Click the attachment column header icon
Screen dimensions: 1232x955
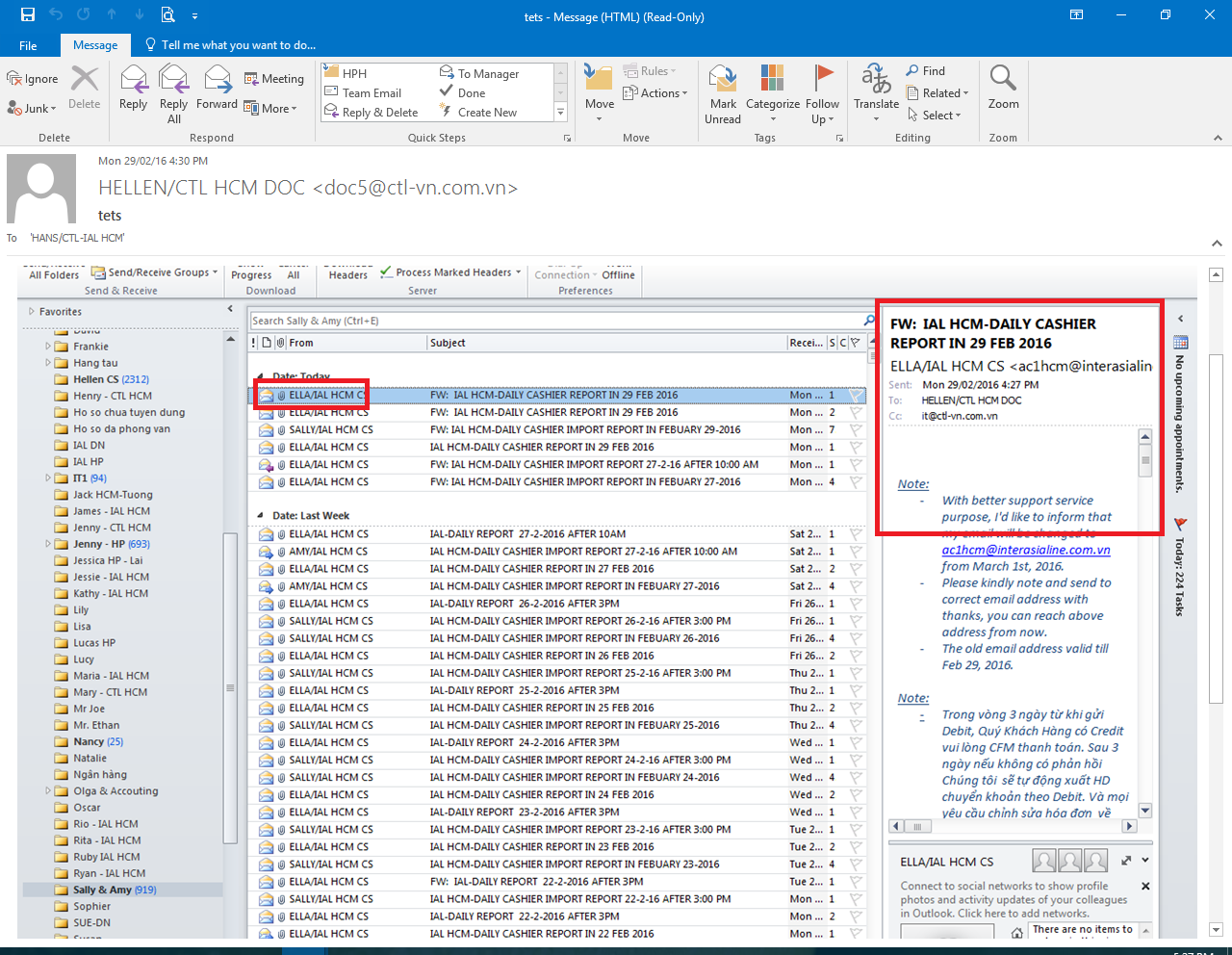pyautogui.click(x=280, y=343)
